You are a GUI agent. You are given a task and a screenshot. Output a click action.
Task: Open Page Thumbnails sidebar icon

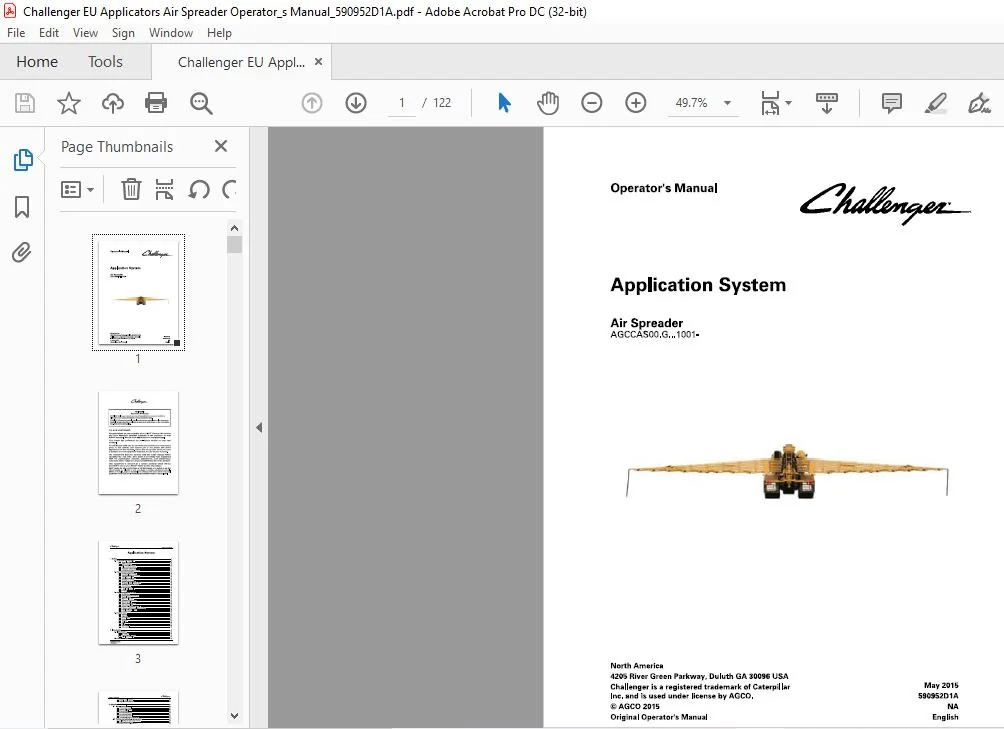[x=22, y=160]
